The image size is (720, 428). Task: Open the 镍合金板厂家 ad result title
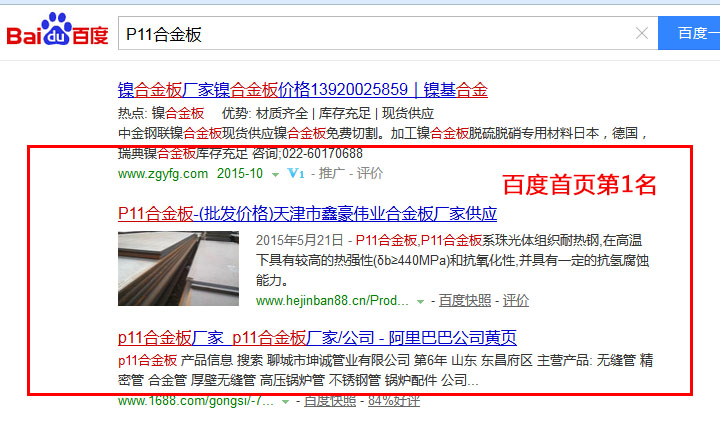[302, 90]
